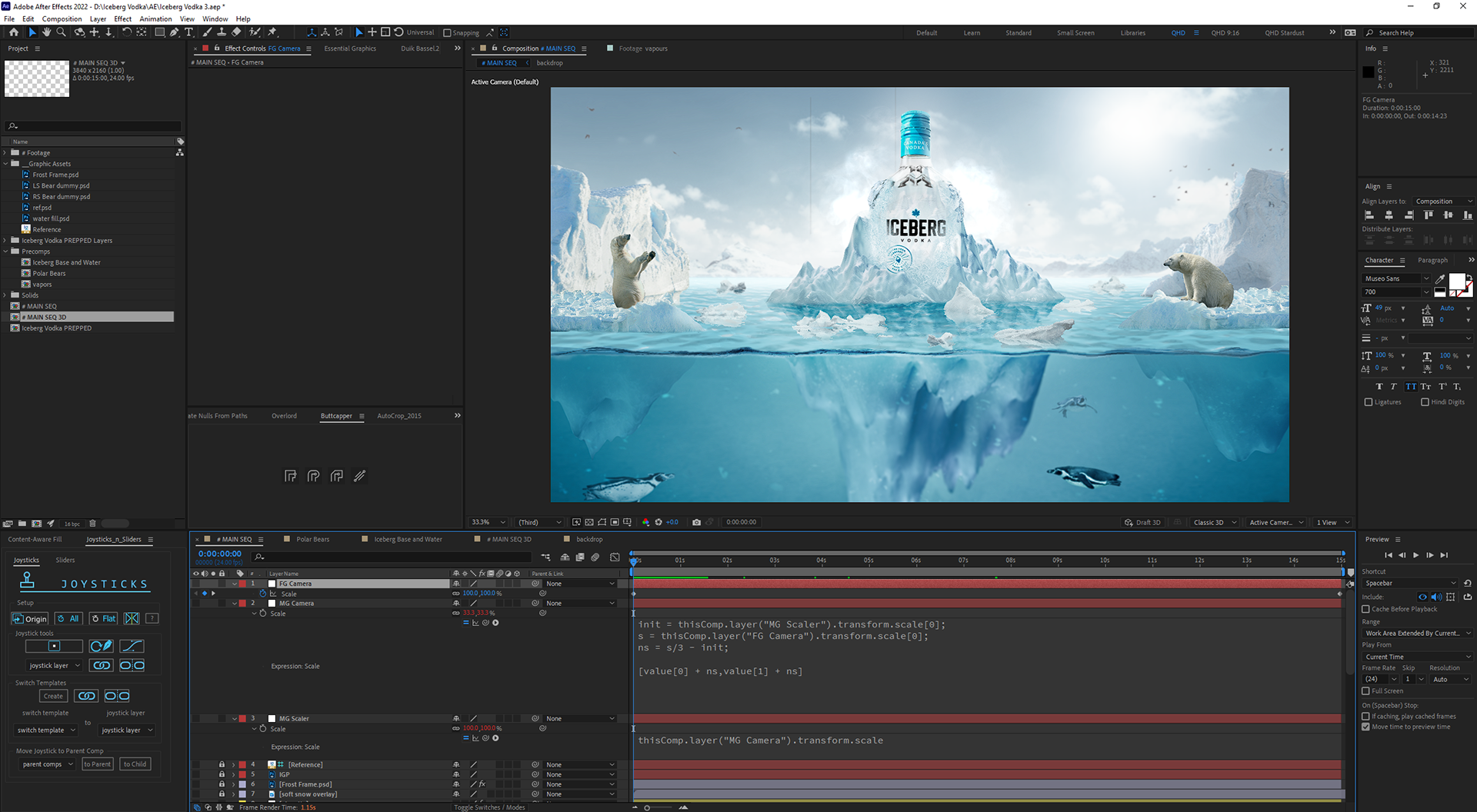Select the Rectangle shape tool
This screenshot has width=1477, height=812.
coord(159,32)
